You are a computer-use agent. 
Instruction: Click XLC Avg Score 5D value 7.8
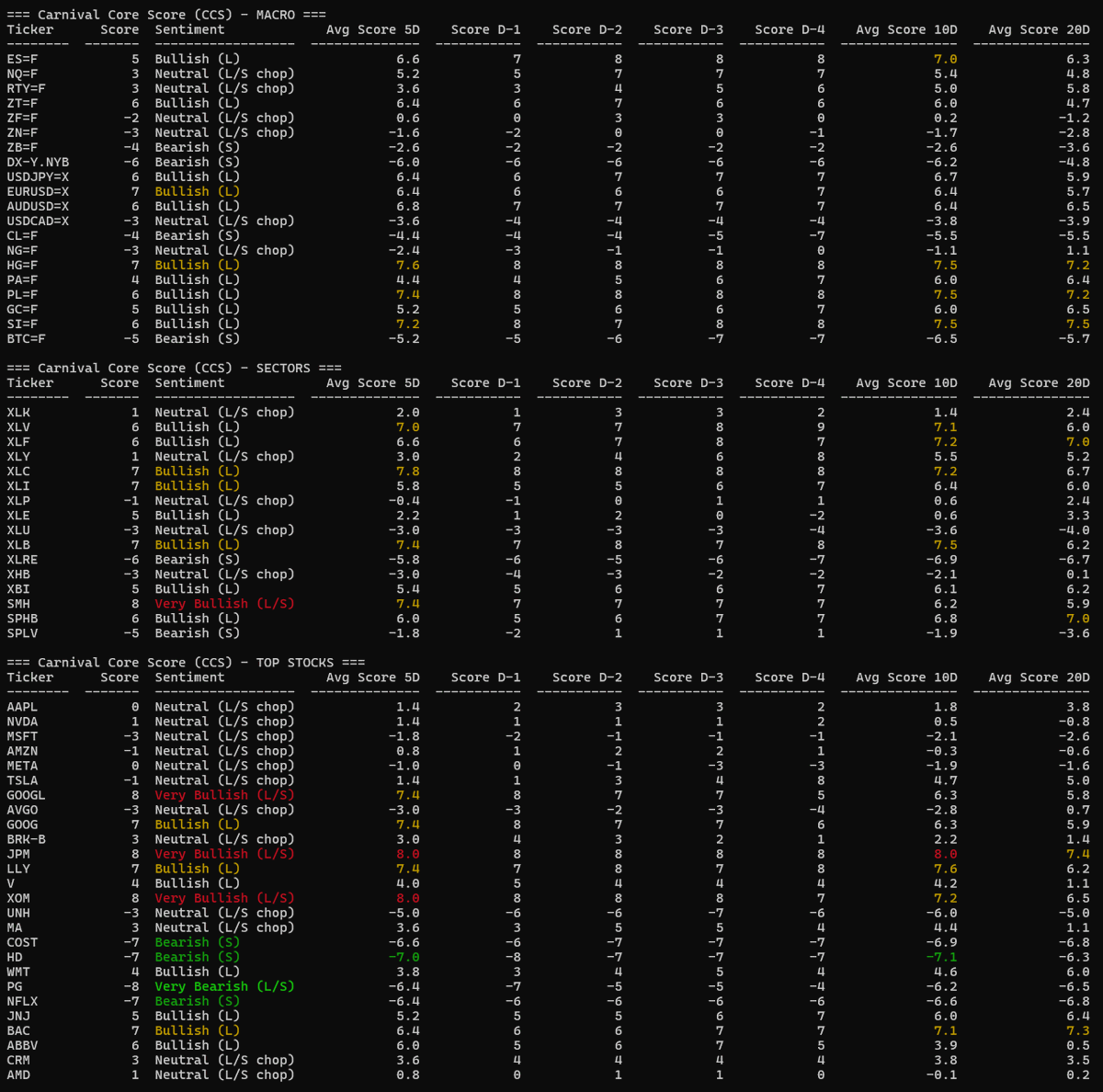(x=408, y=471)
